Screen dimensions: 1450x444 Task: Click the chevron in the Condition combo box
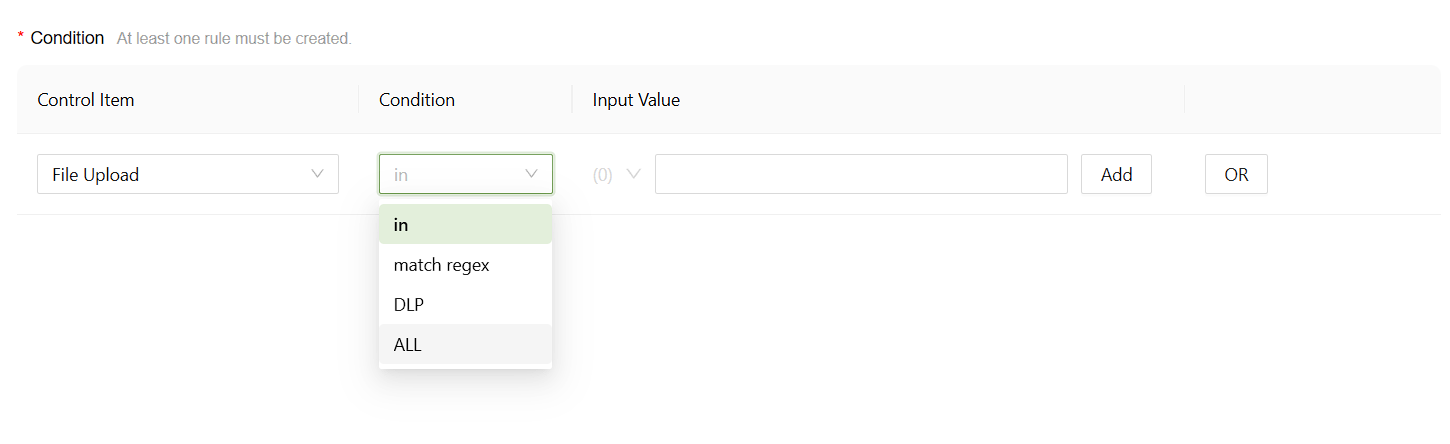[531, 174]
